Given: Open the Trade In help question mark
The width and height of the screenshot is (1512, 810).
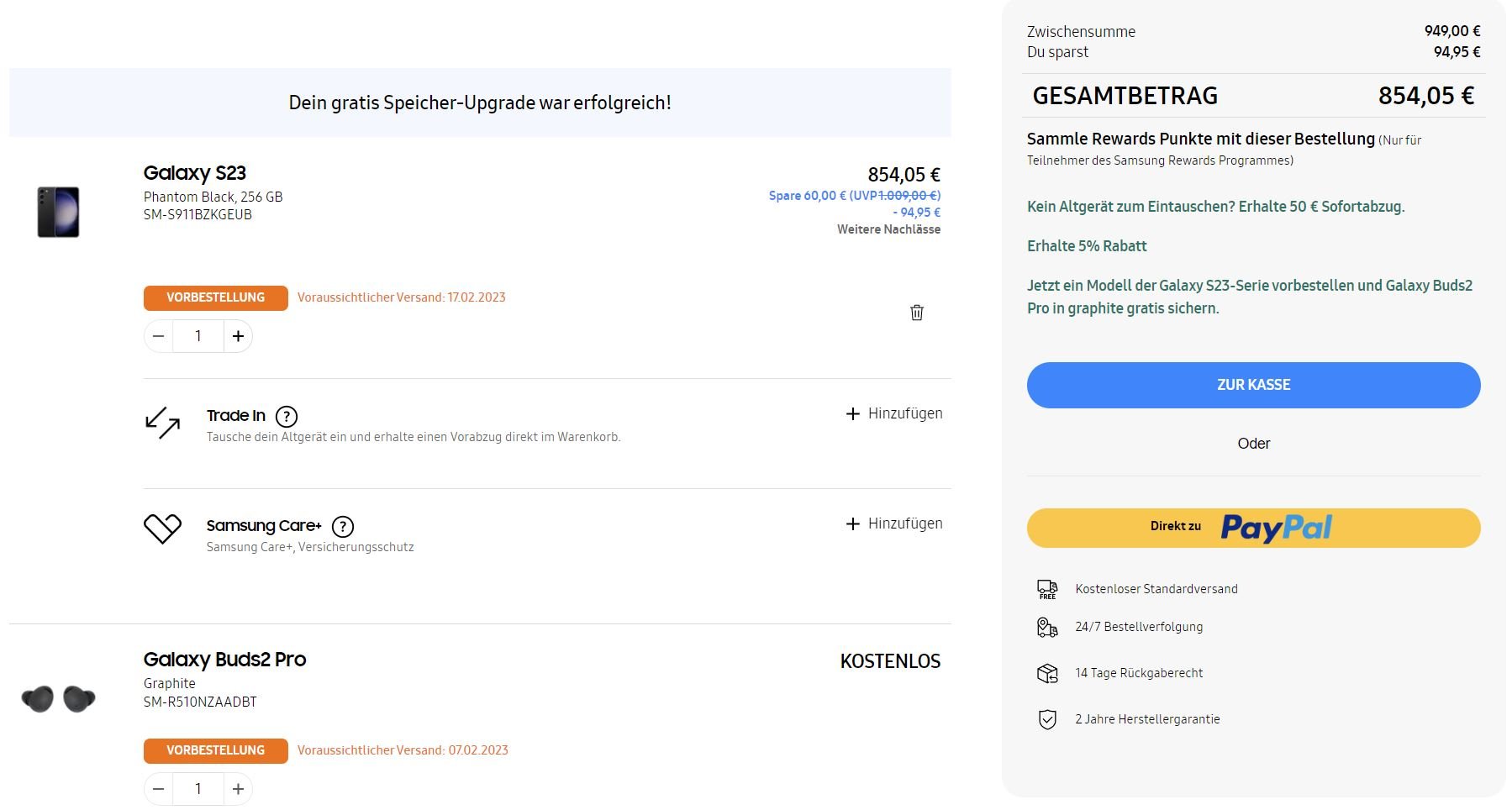Looking at the screenshot, I should (x=287, y=416).
